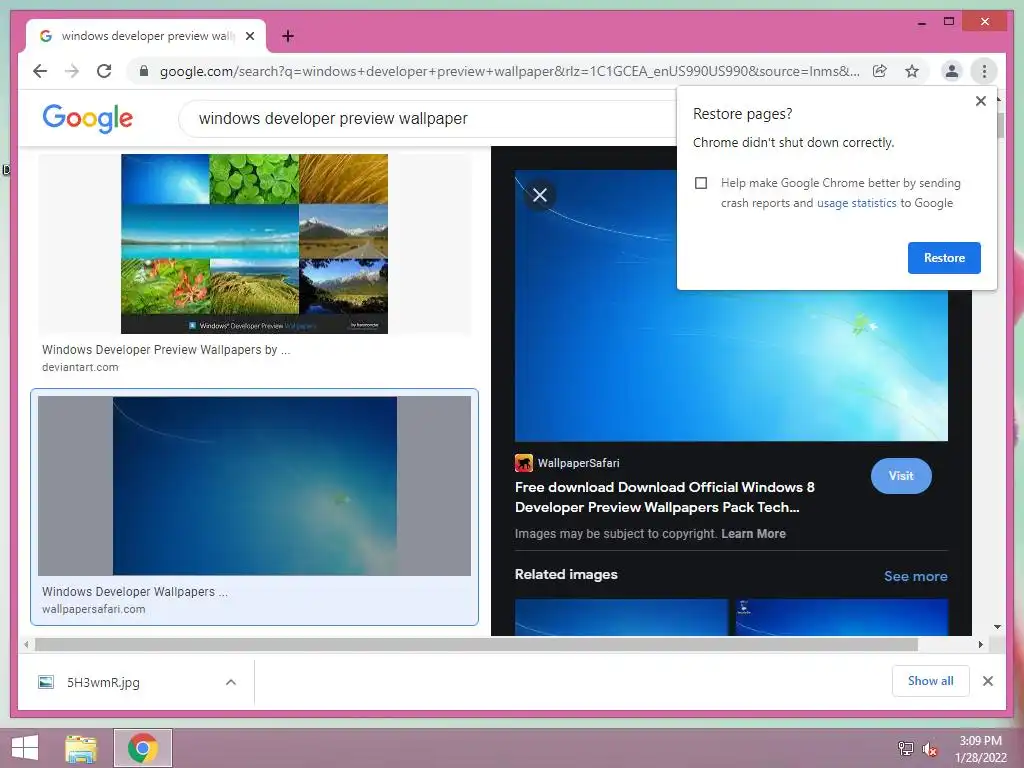Open Chrome's three-dot menu

tap(984, 71)
